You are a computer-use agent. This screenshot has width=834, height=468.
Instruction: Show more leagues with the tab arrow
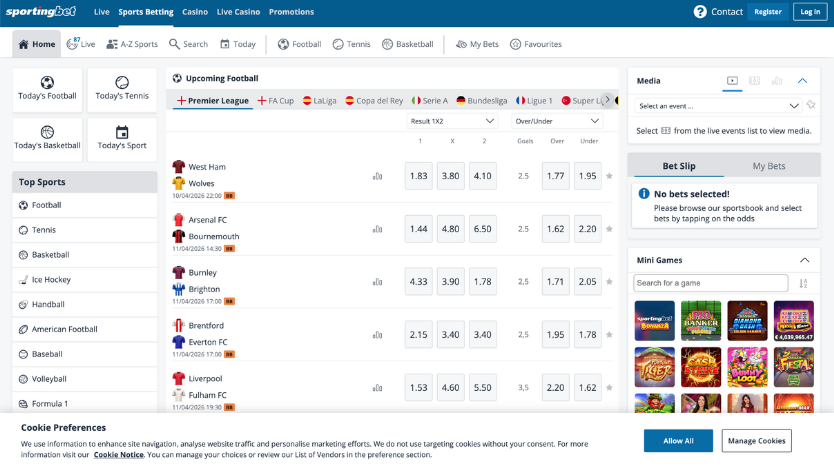607,99
